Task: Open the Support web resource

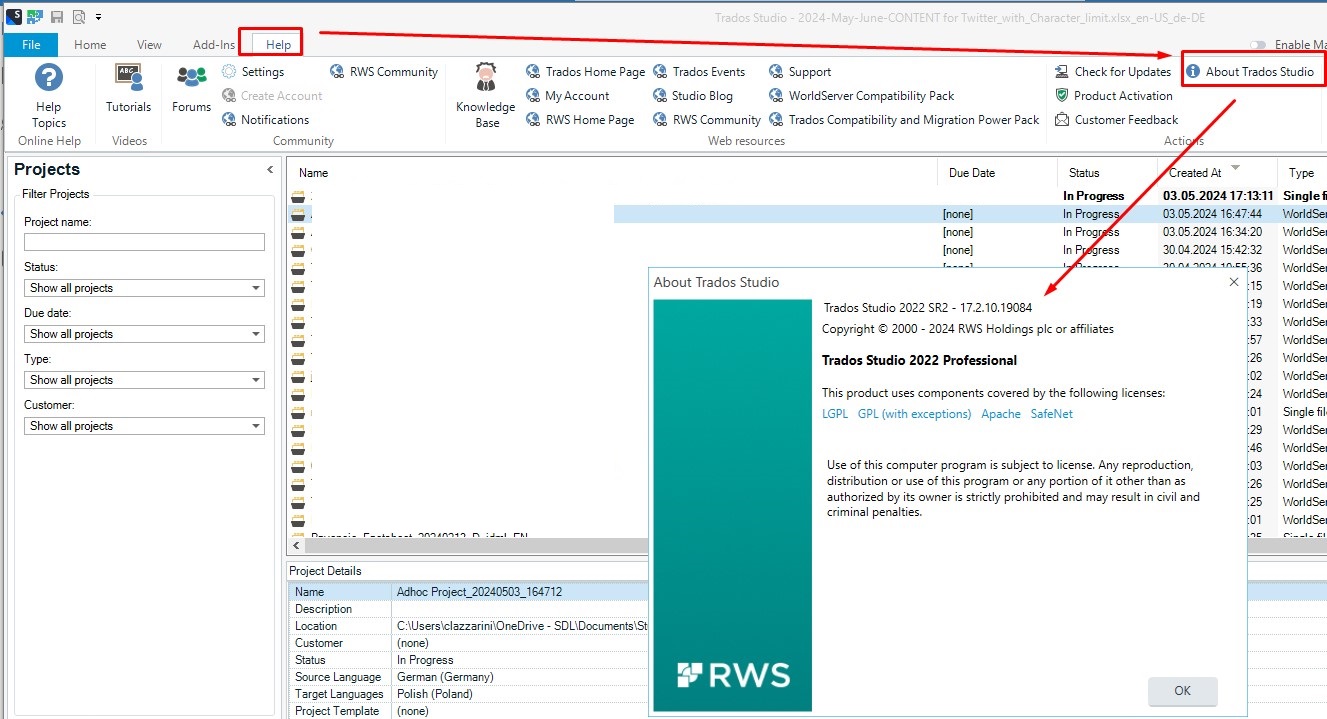Action: tap(800, 72)
